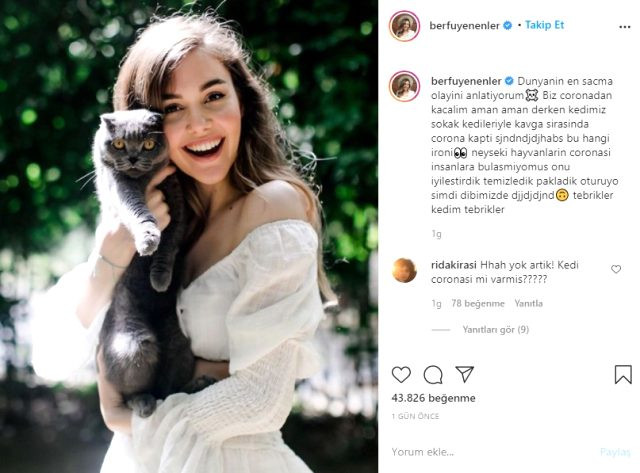Image resolution: width=640 pixels, height=473 pixels.
Task: Open berfuyenenler profile picture in header
Action: 405,26
